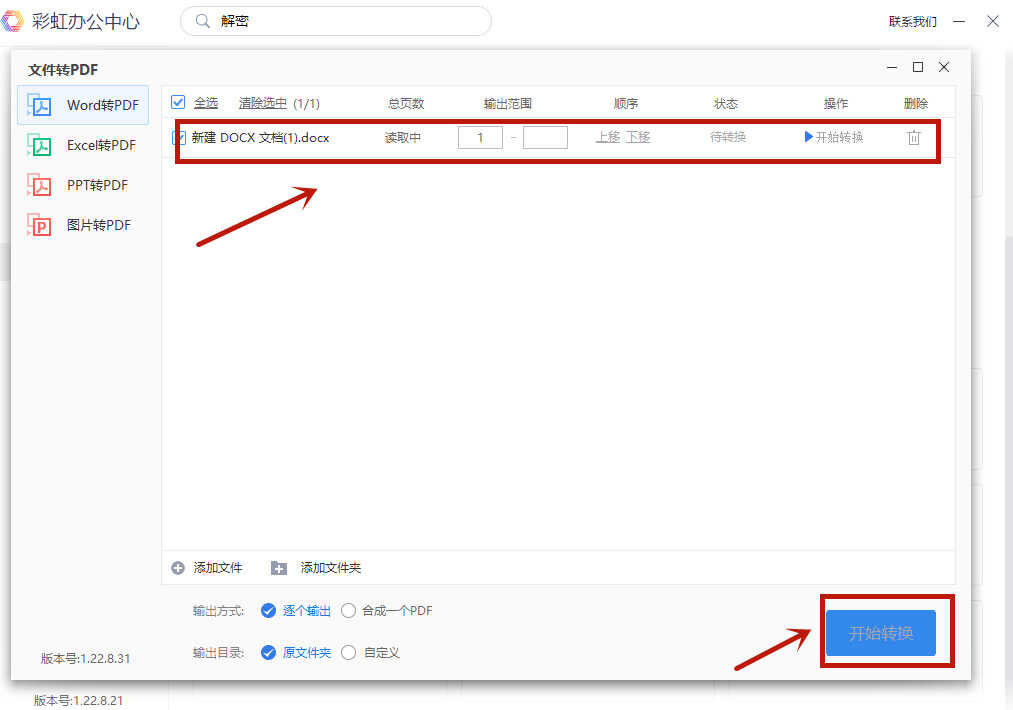Click the 状态 column header
Image resolution: width=1013 pixels, height=710 pixels.
726,103
